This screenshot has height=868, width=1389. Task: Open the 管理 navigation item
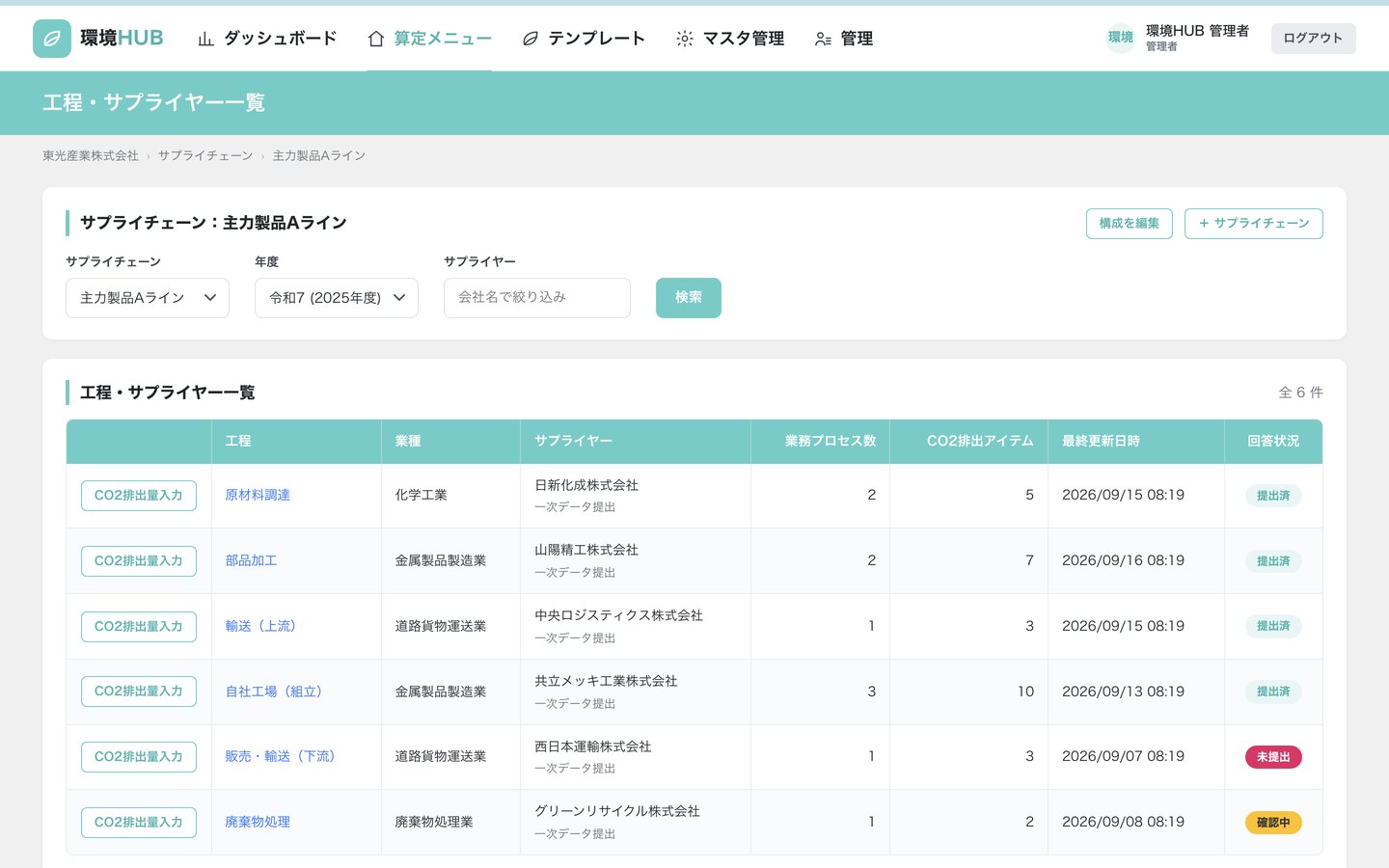(844, 39)
